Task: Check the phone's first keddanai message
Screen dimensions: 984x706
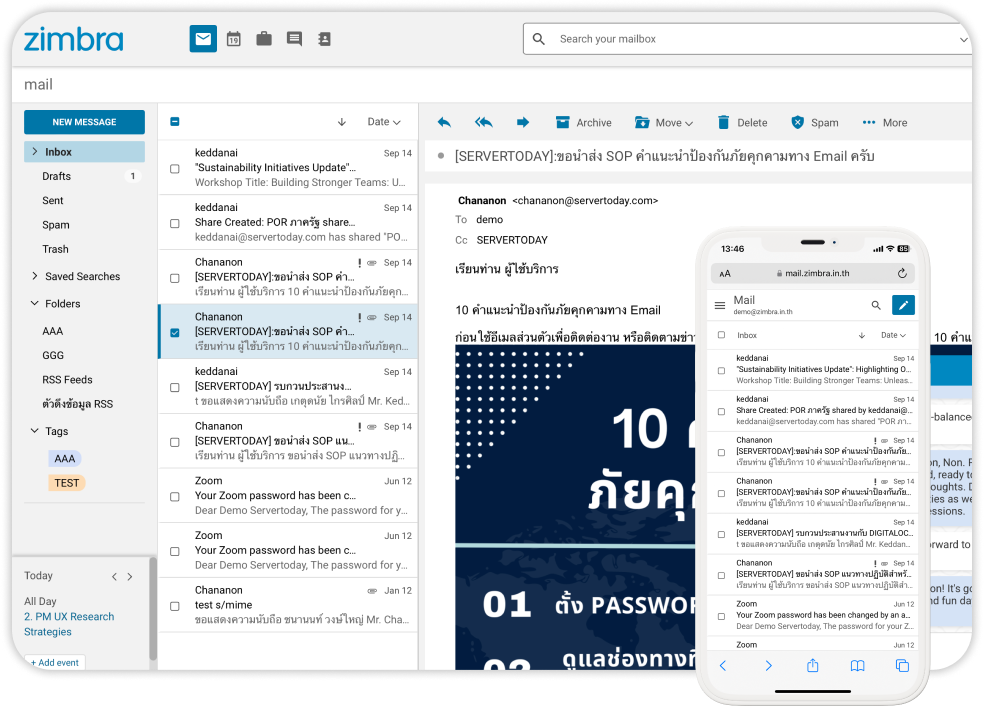Action: (x=721, y=370)
